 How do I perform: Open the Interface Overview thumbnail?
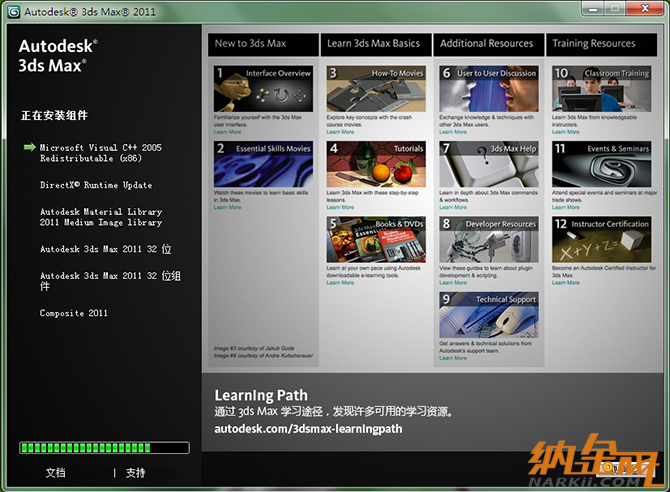(x=263, y=88)
